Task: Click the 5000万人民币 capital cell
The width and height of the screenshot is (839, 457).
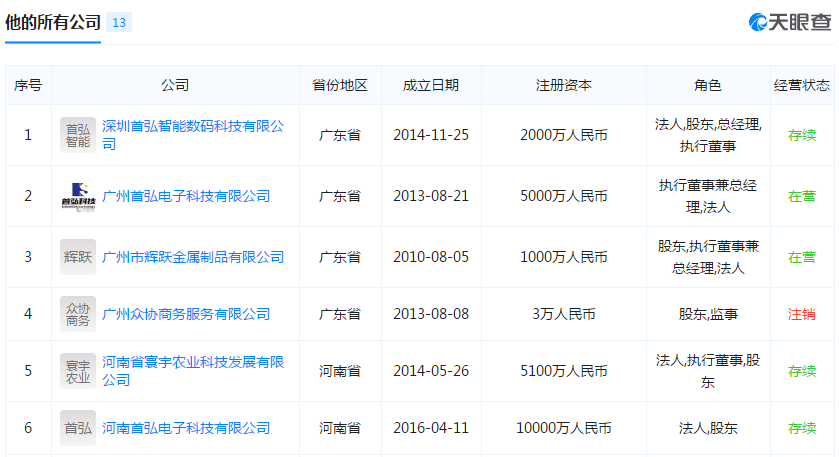Action: pyautogui.click(x=563, y=196)
